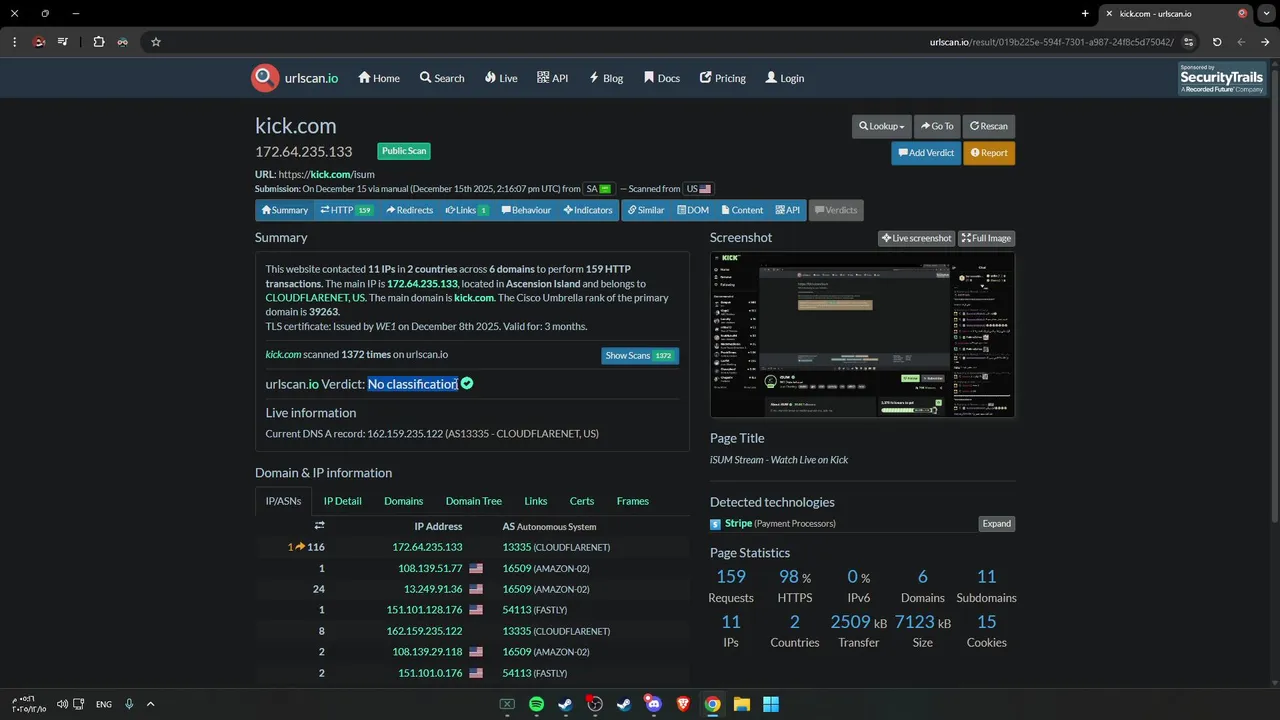Expand the system tray hidden icons chevron
The height and width of the screenshot is (720, 1280).
(151, 704)
